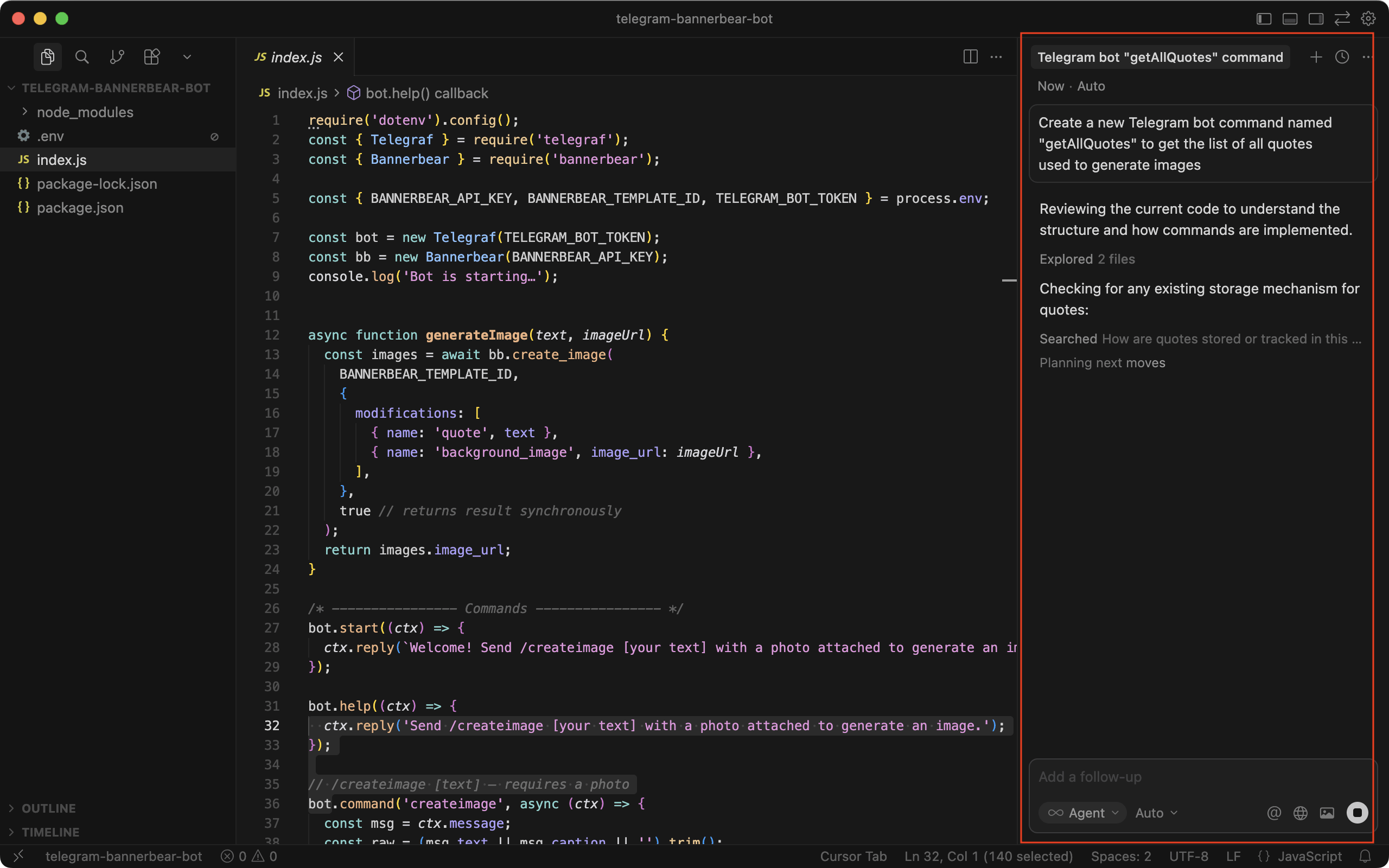Open chat history via the clock icon

click(1342, 57)
